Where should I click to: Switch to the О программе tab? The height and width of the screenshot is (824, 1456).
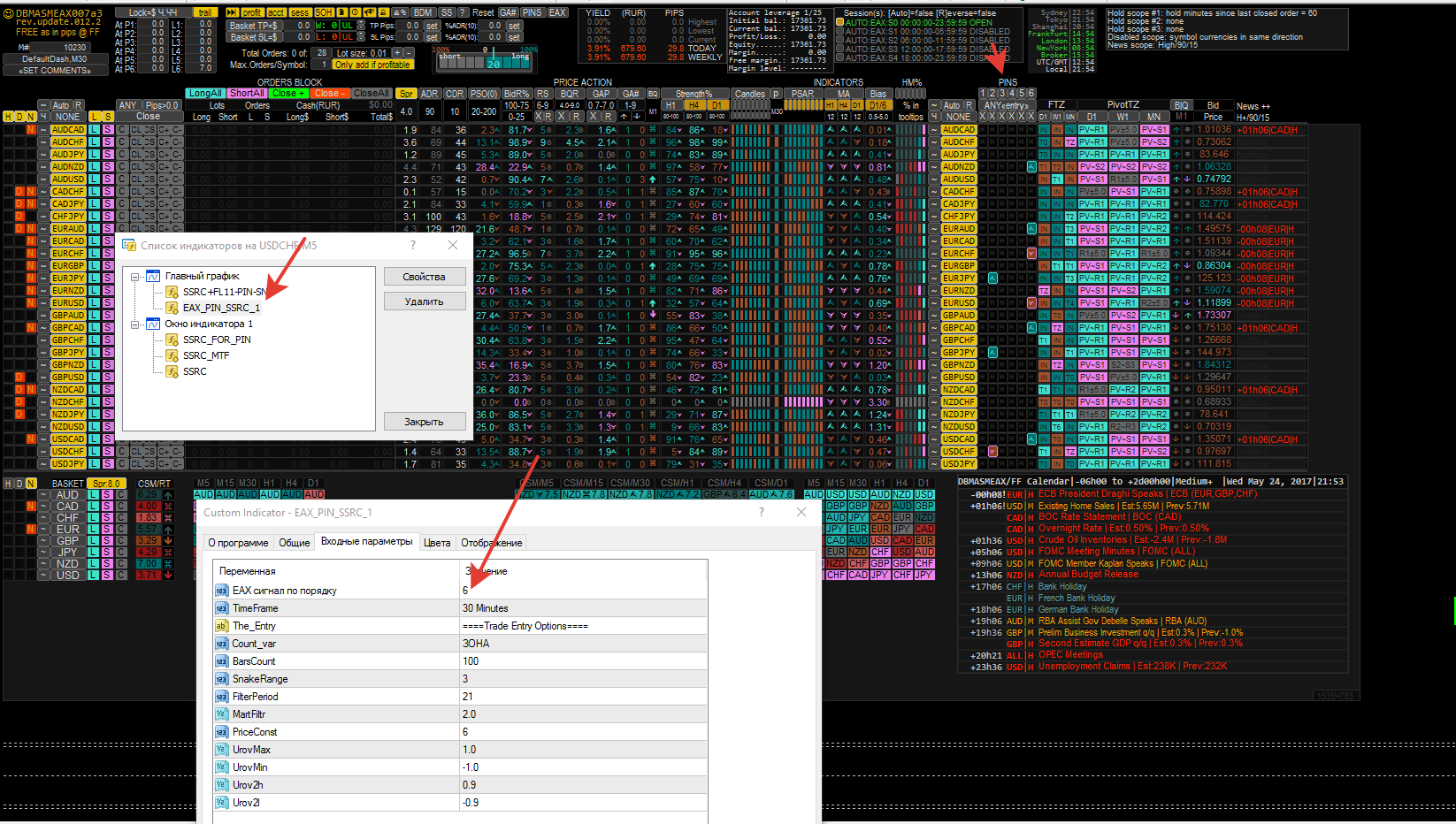(238, 543)
